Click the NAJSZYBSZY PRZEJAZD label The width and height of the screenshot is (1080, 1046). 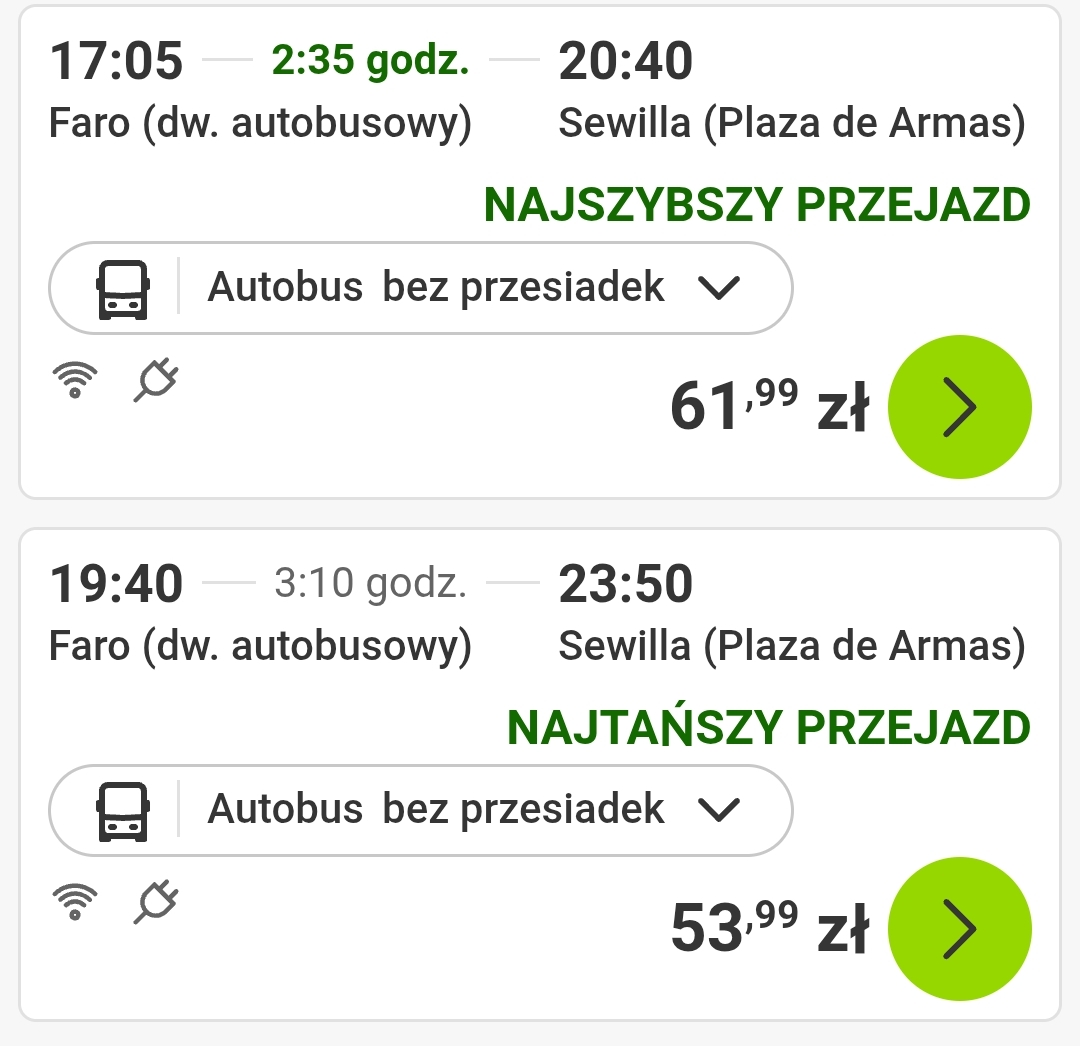click(x=757, y=205)
